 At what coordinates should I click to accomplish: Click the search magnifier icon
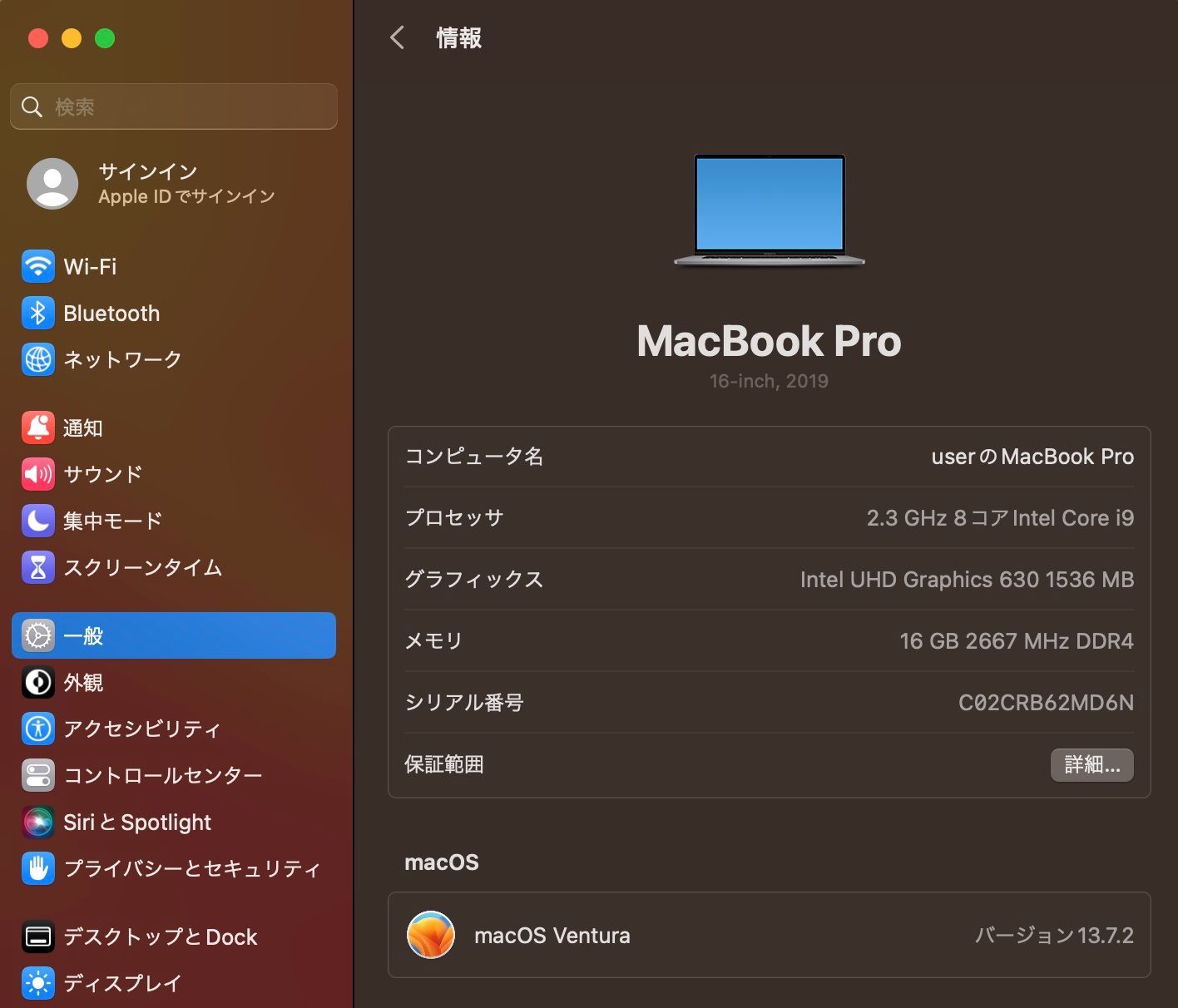point(32,106)
